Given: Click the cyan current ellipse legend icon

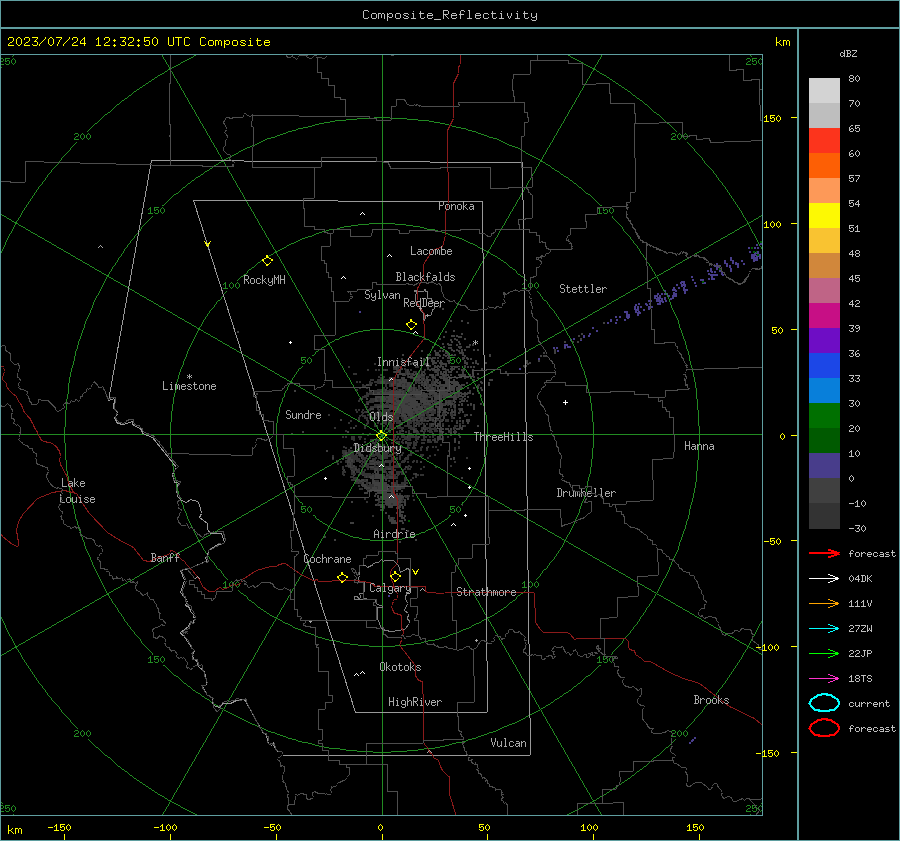Looking at the screenshot, I should (x=824, y=703).
